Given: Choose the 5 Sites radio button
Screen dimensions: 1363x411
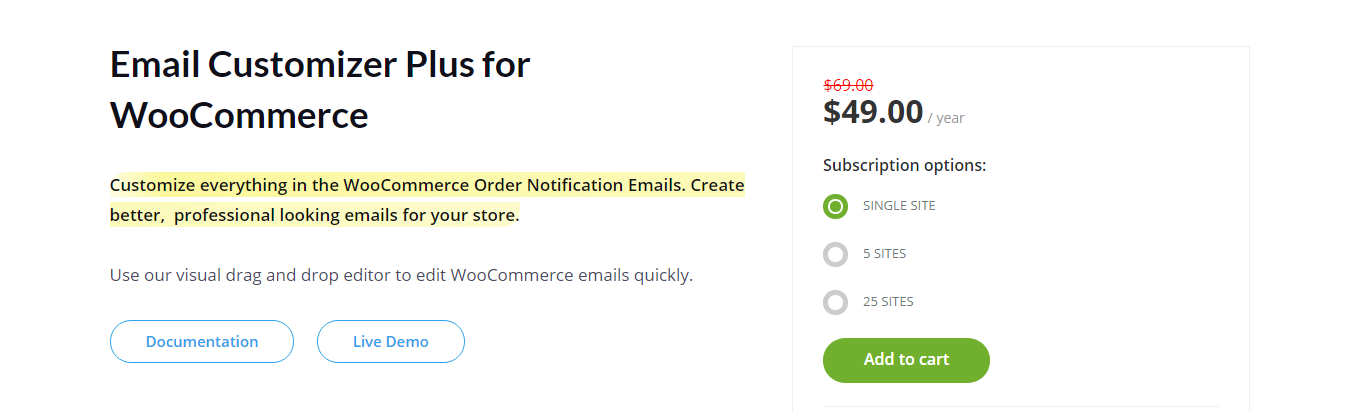Looking at the screenshot, I should point(835,254).
